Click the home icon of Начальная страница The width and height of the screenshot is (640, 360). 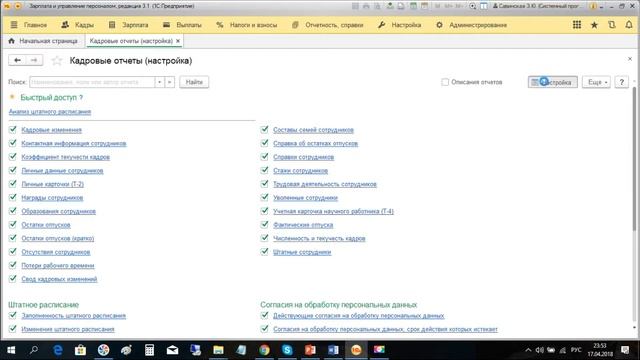point(11,41)
